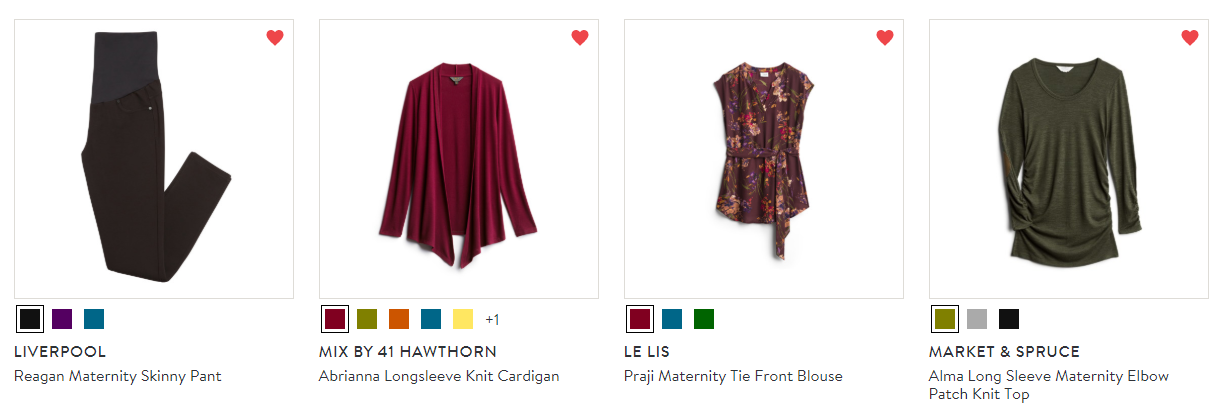Click the floral blouse product image

click(x=763, y=158)
